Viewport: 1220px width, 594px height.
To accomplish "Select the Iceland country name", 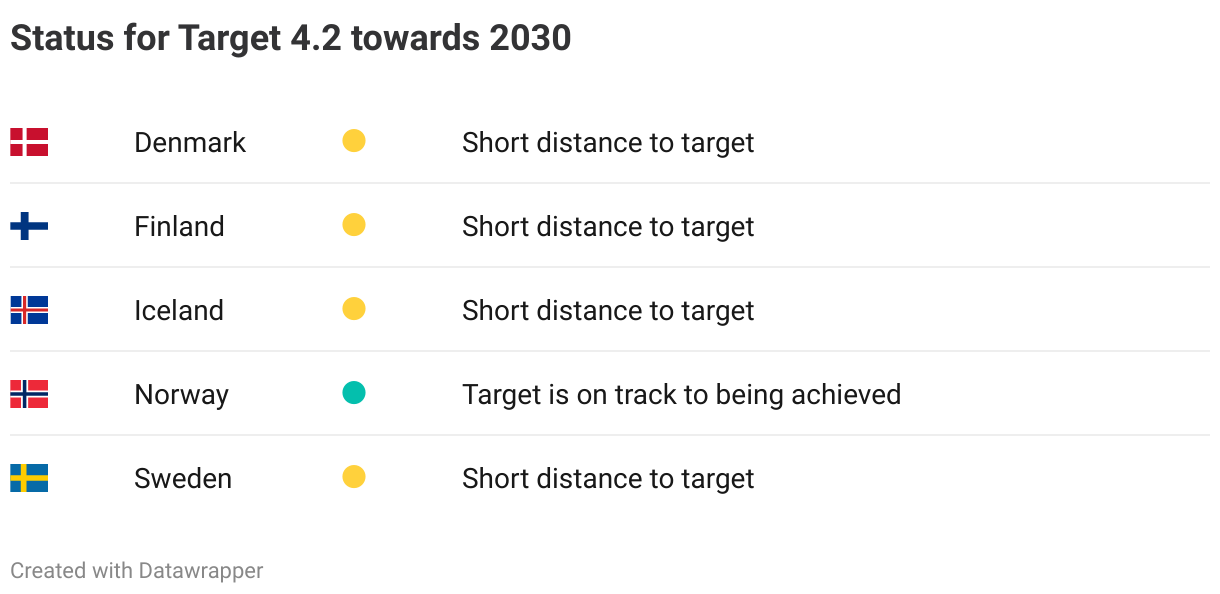I will pos(179,310).
